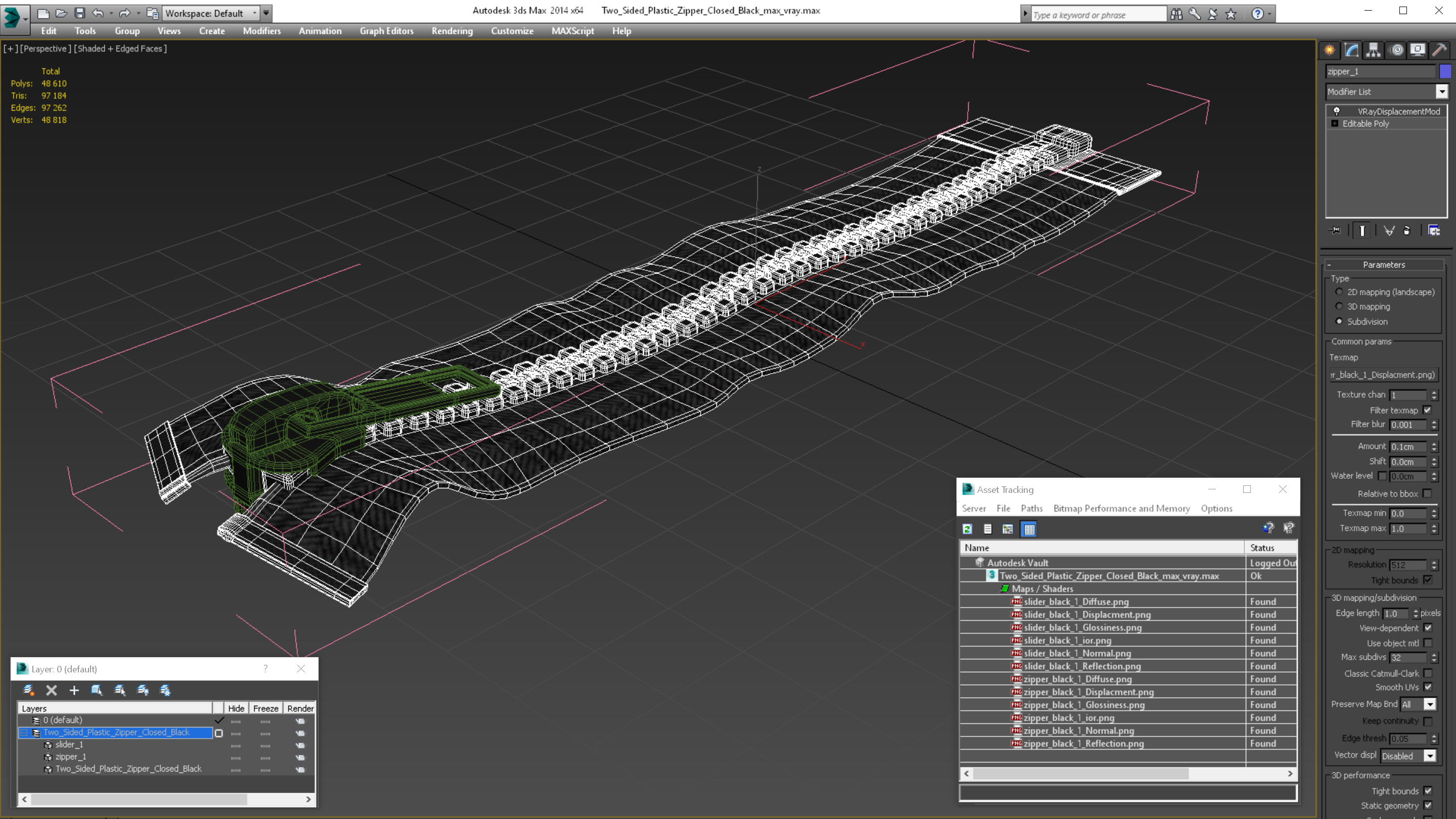Open the Quick Access toolbar customize arrow

[266, 13]
